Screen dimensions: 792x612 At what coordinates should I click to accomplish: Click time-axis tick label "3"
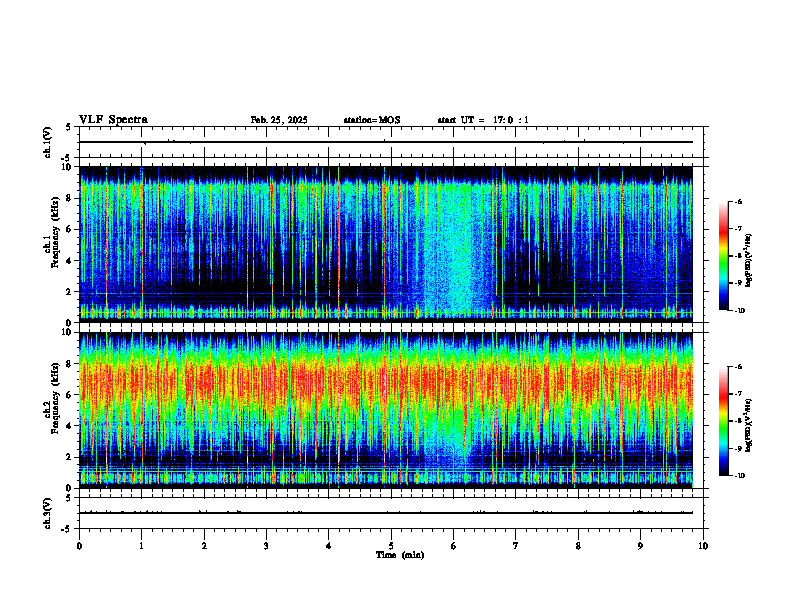pyautogui.click(x=266, y=546)
